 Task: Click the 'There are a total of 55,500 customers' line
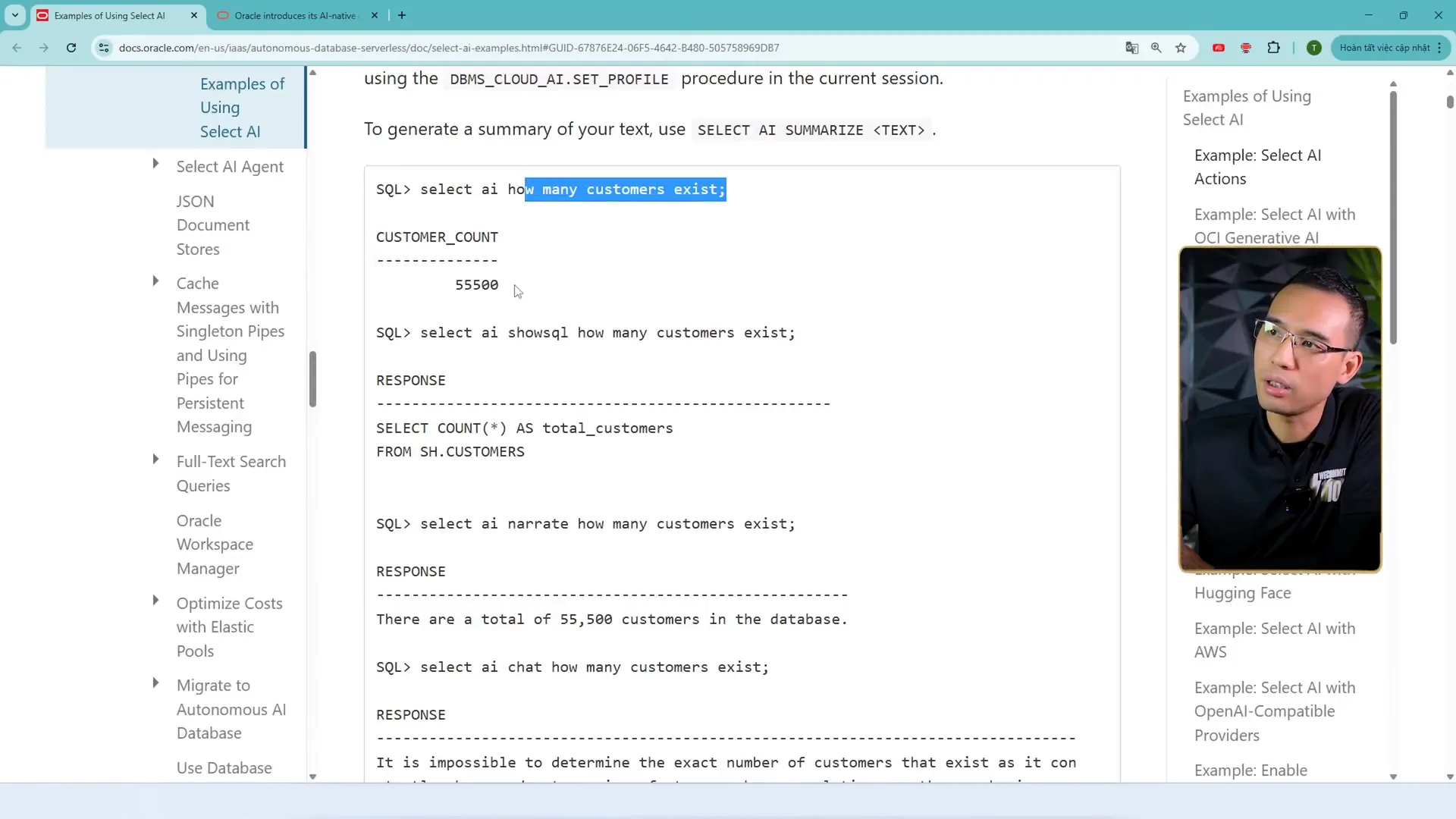[x=611, y=620]
